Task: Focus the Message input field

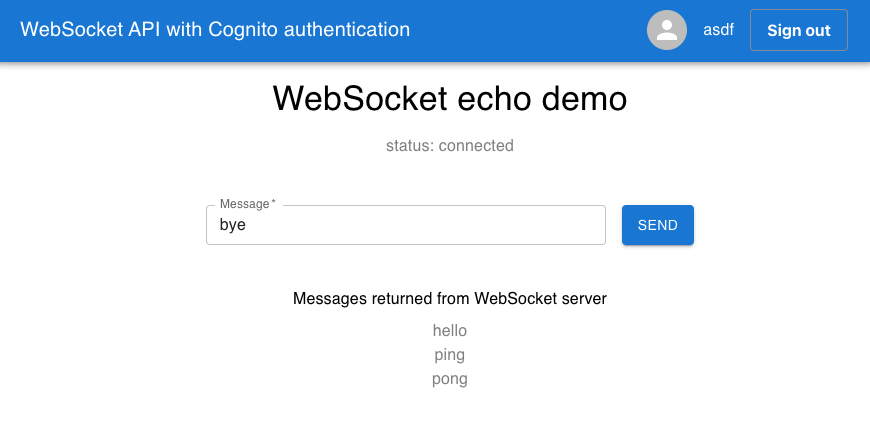Action: coord(406,225)
